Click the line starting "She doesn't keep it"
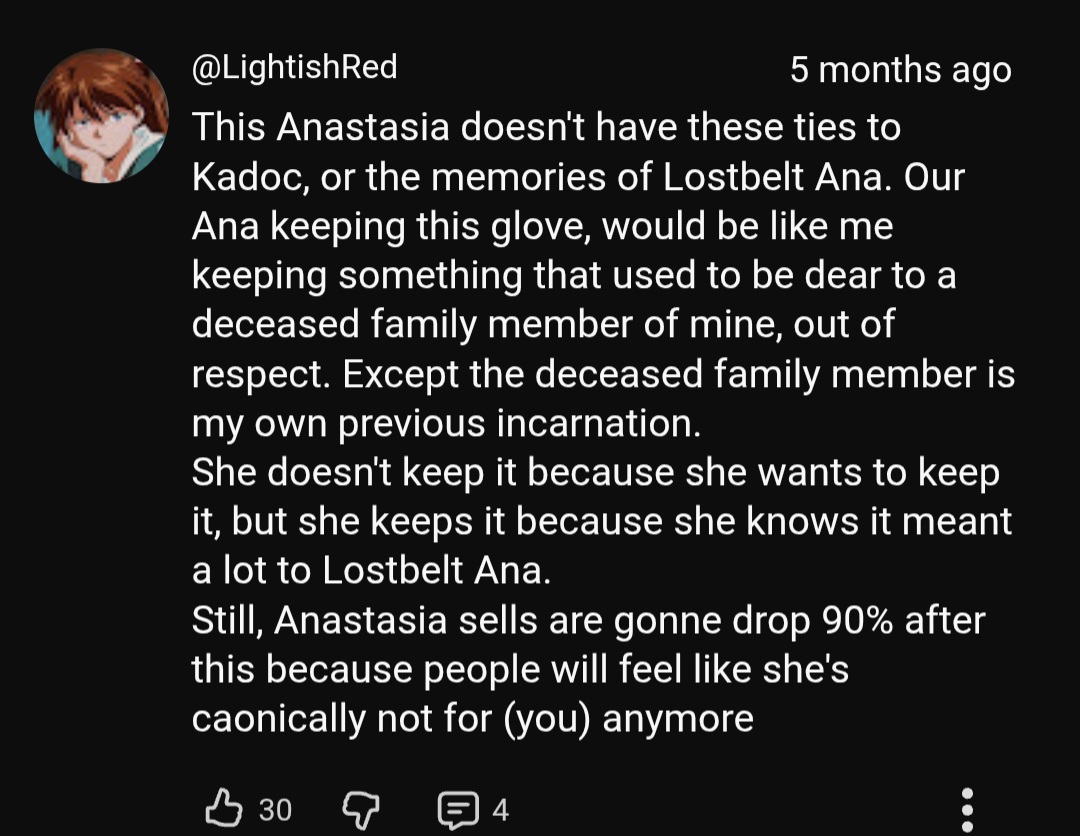The image size is (1080, 836). (x=595, y=472)
